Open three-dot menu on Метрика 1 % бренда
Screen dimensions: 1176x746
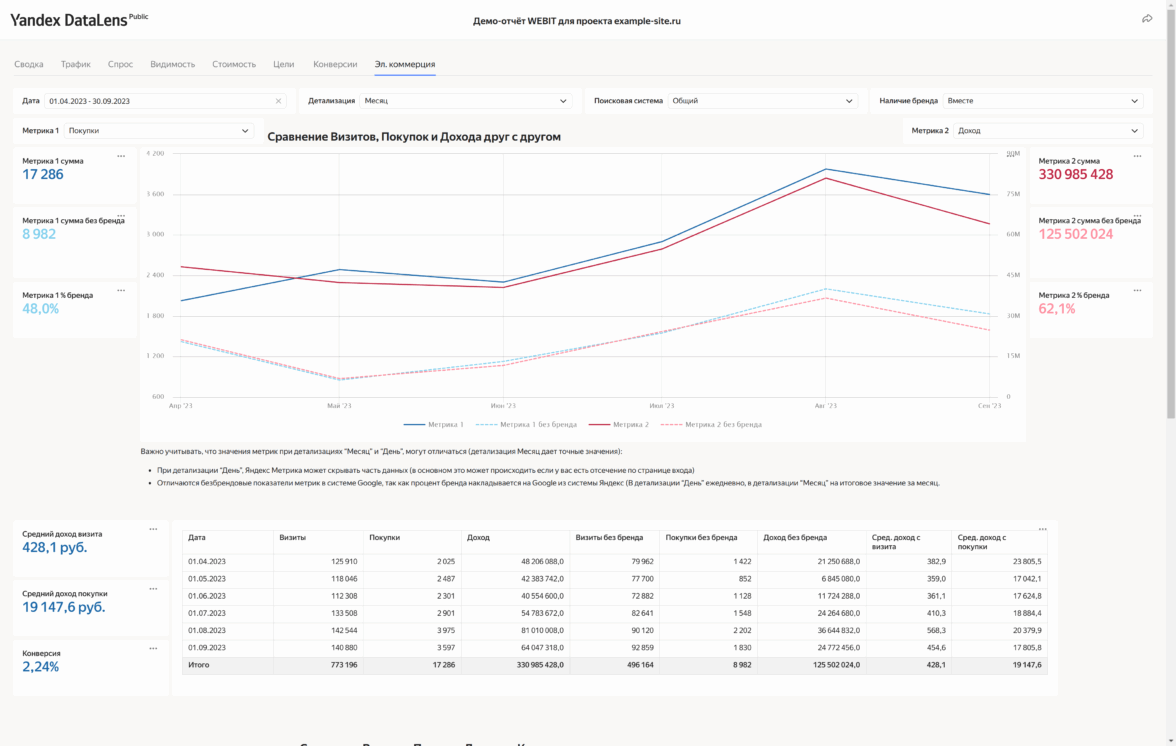121,291
